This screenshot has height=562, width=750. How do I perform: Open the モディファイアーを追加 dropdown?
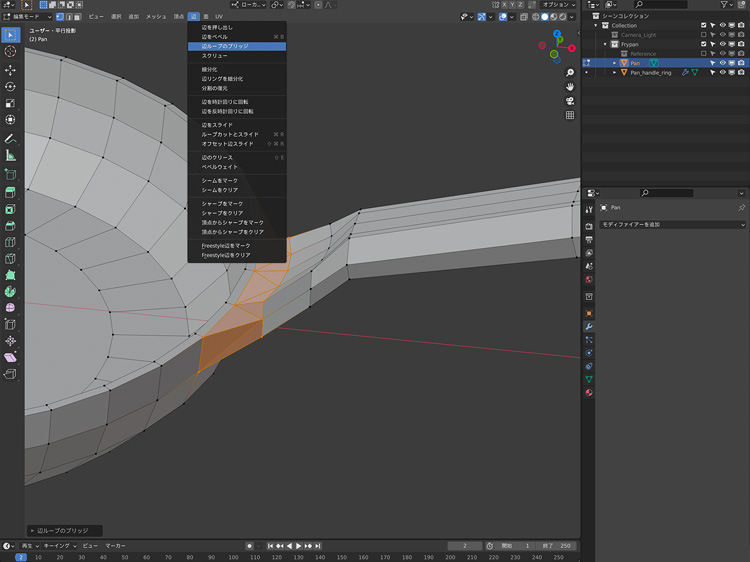(x=672, y=224)
